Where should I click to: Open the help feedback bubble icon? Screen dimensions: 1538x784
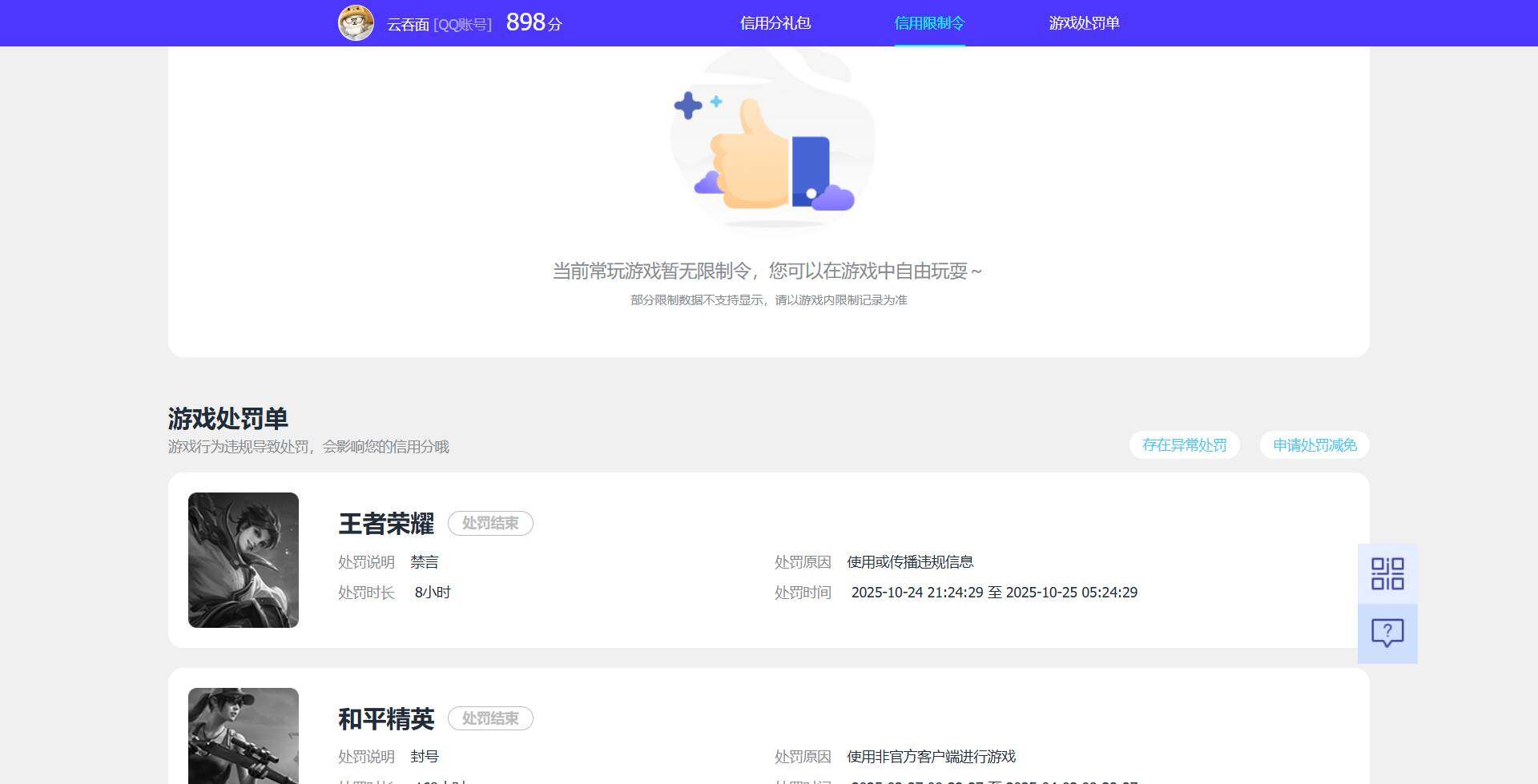pyautogui.click(x=1388, y=633)
